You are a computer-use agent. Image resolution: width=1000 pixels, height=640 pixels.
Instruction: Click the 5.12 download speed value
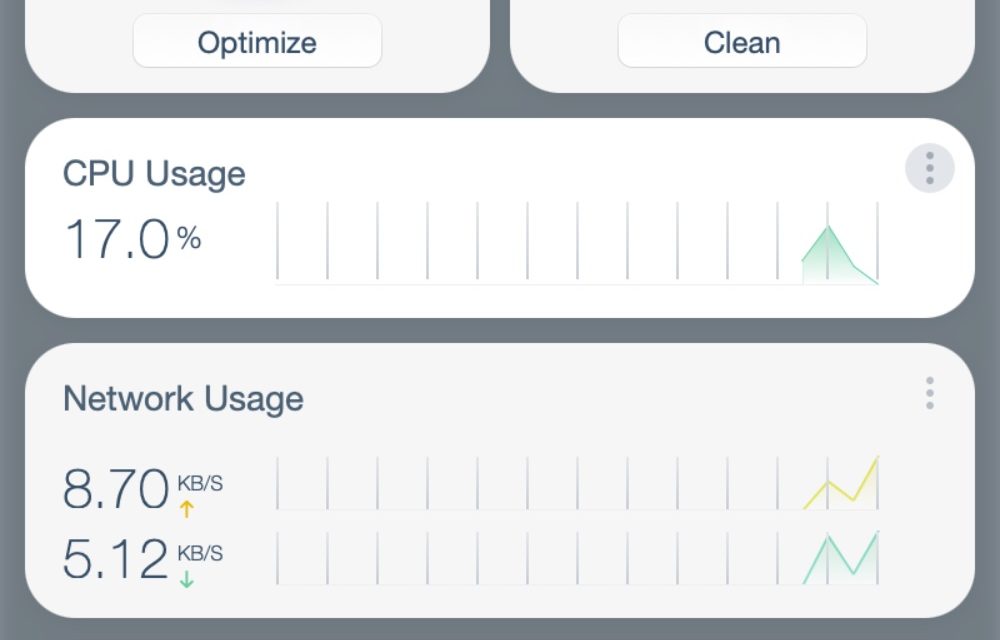[x=116, y=560]
